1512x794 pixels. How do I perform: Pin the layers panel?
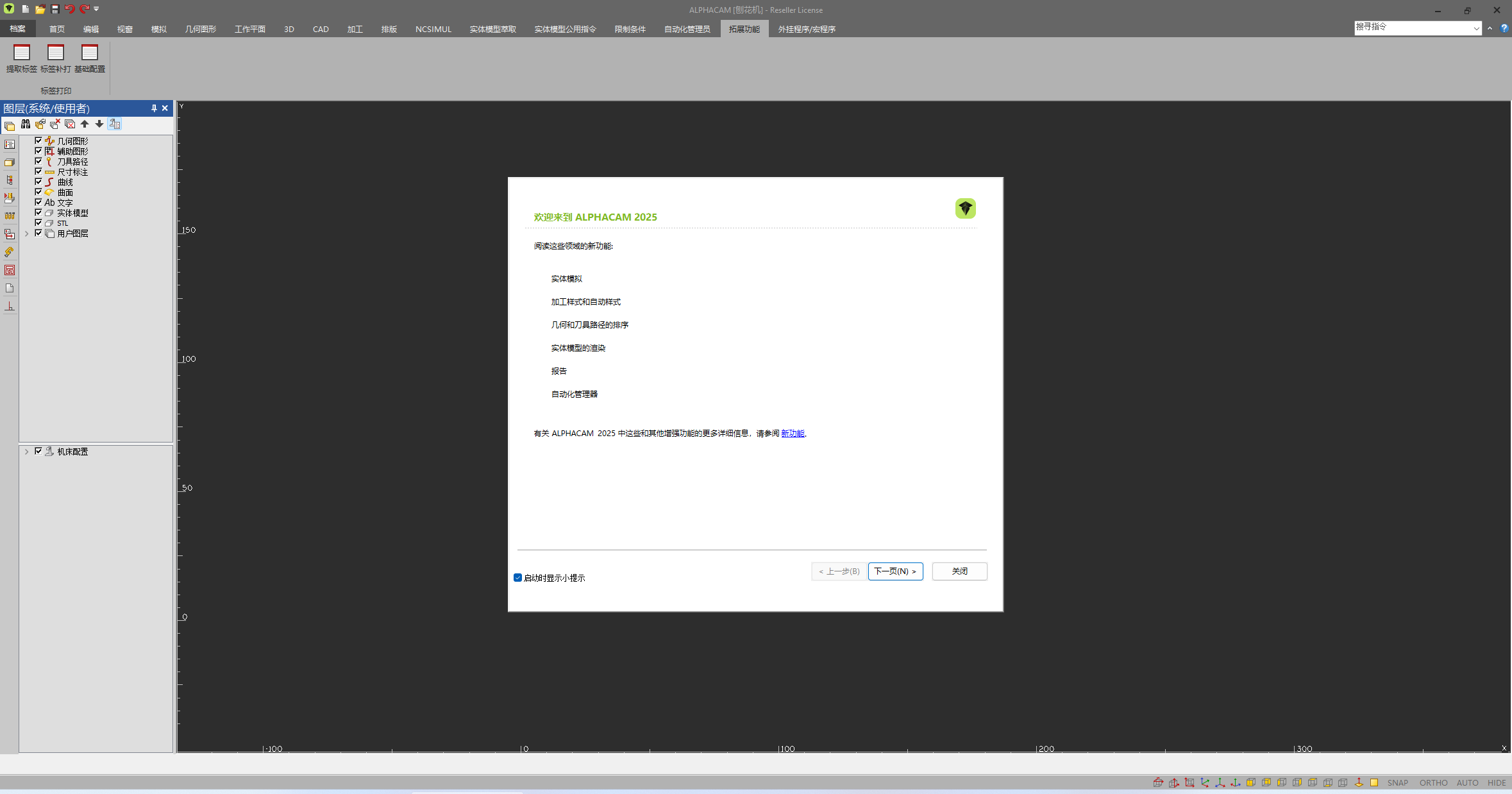pos(154,108)
